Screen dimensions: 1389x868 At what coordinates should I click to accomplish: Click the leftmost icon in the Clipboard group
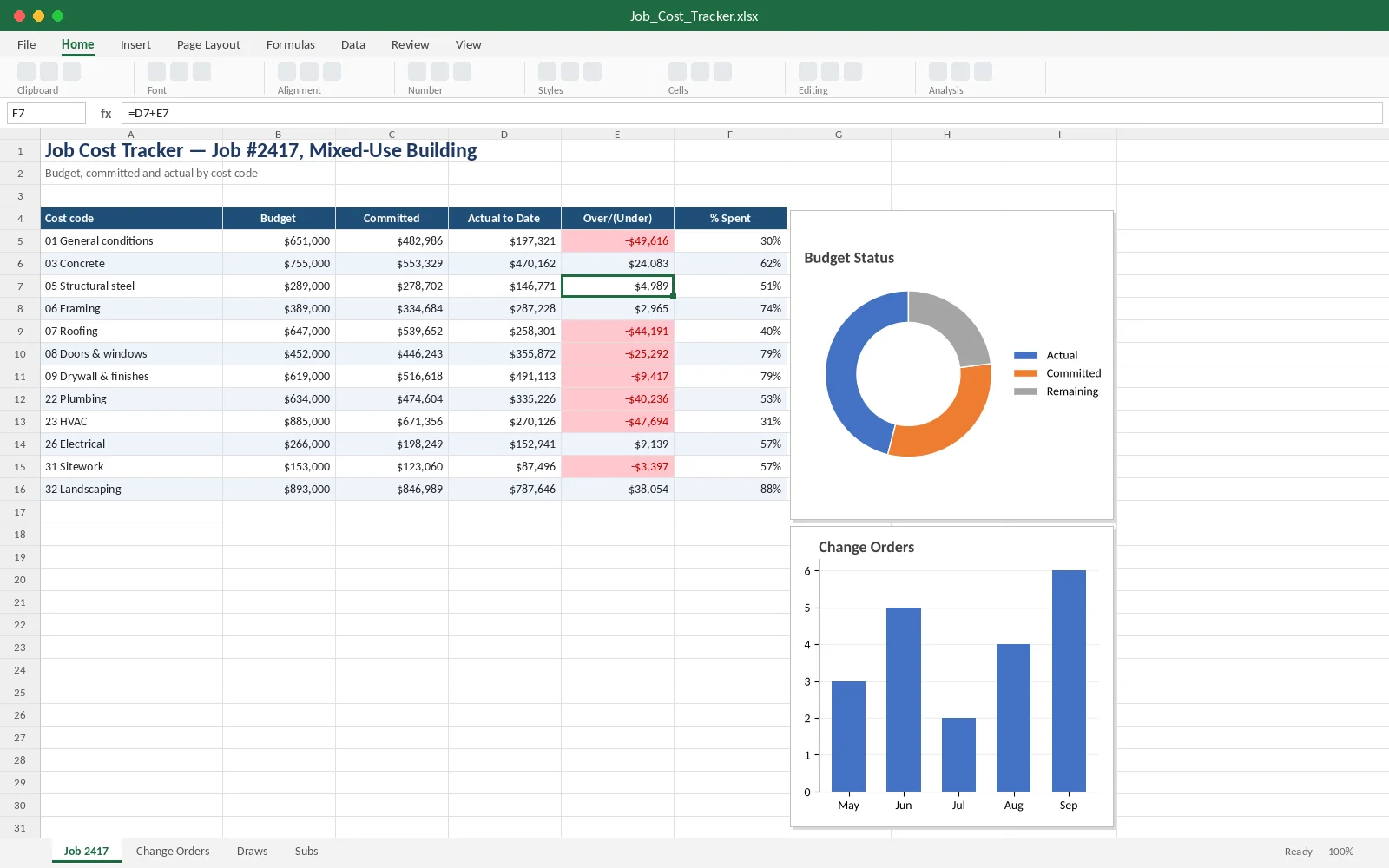27,72
